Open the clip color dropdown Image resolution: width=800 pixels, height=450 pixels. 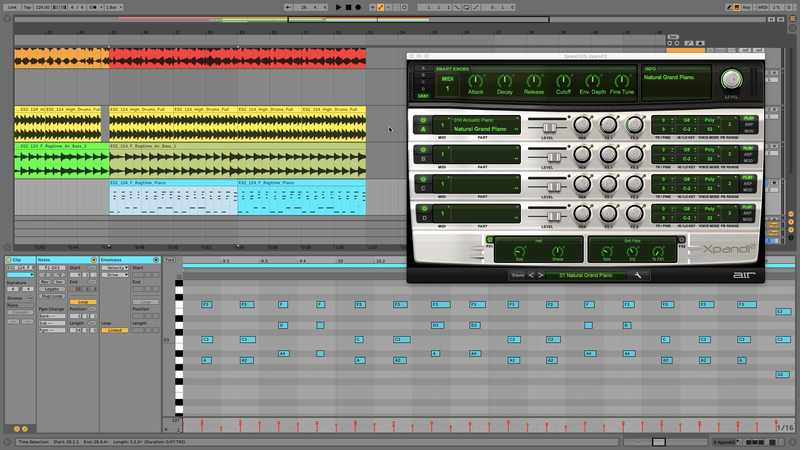(20, 275)
